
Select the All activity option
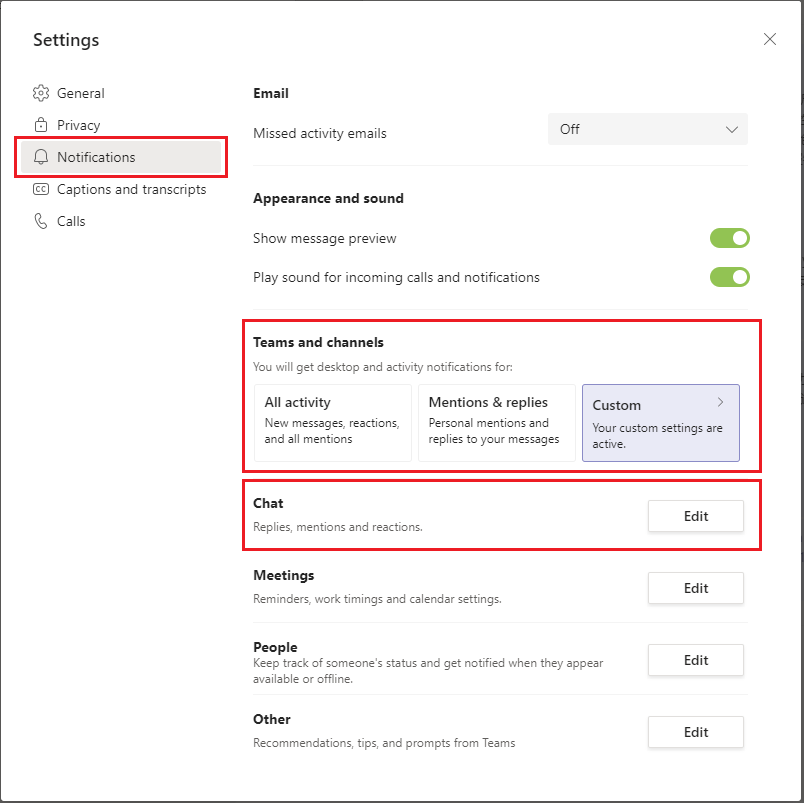[333, 423]
